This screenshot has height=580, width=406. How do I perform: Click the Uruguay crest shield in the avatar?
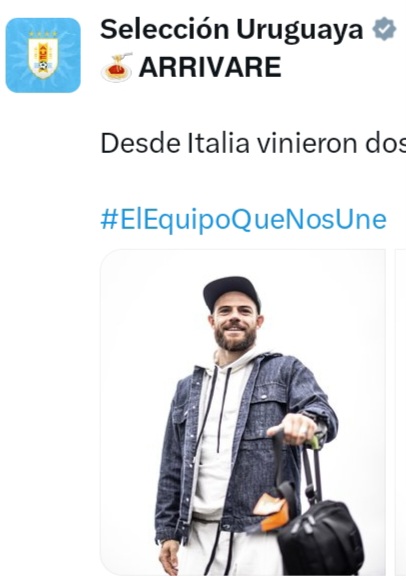point(43,57)
